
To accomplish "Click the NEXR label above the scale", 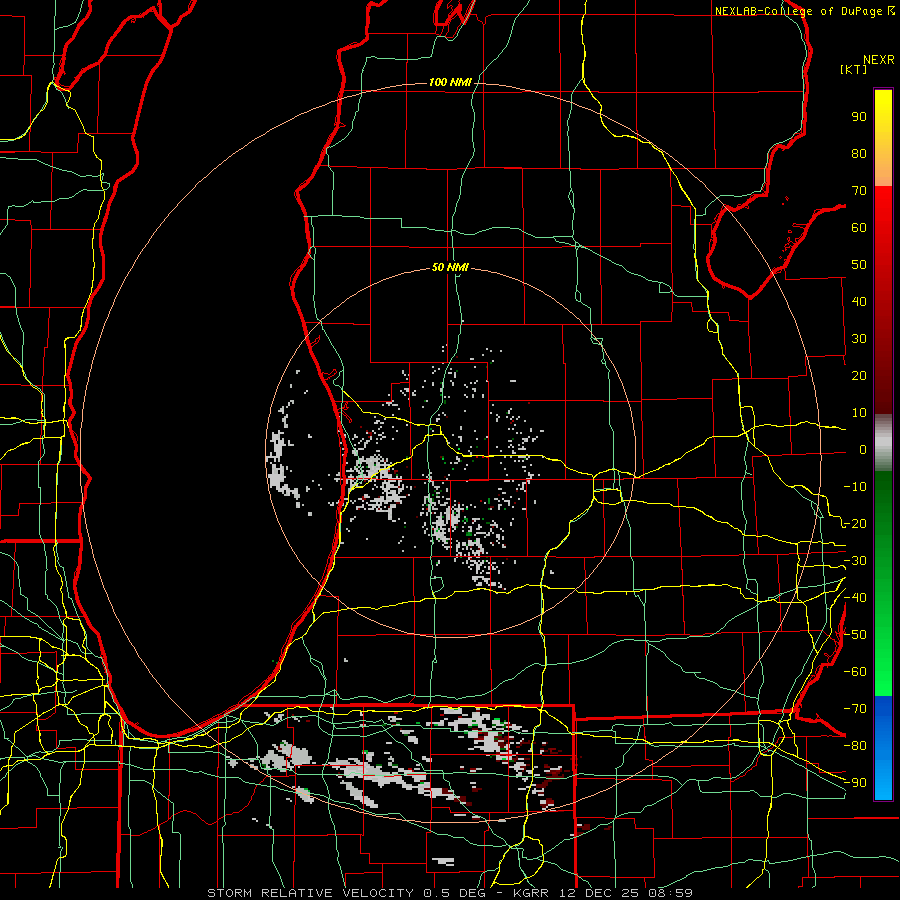I will click(879, 60).
